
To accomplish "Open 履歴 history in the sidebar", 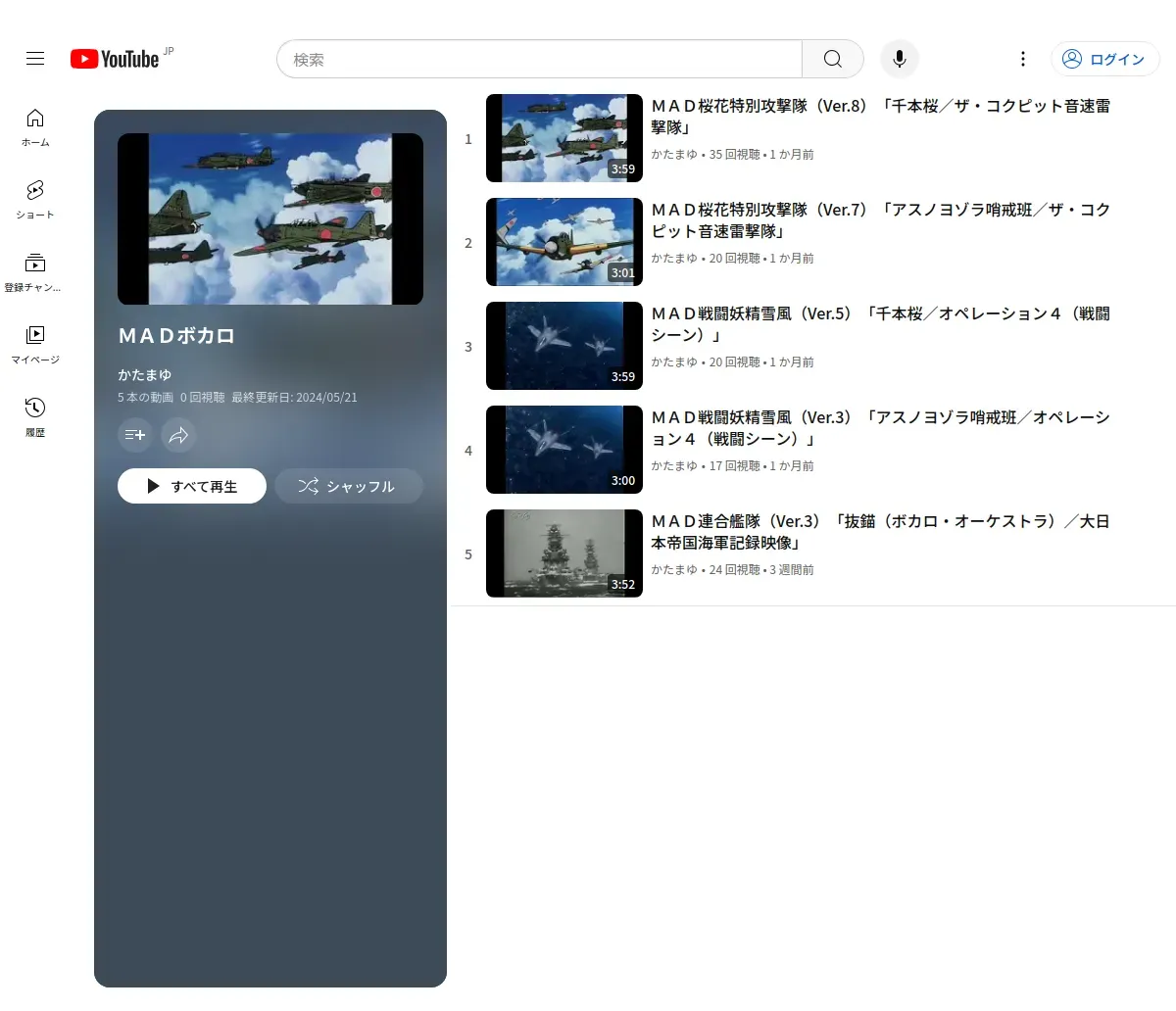I will click(x=35, y=417).
